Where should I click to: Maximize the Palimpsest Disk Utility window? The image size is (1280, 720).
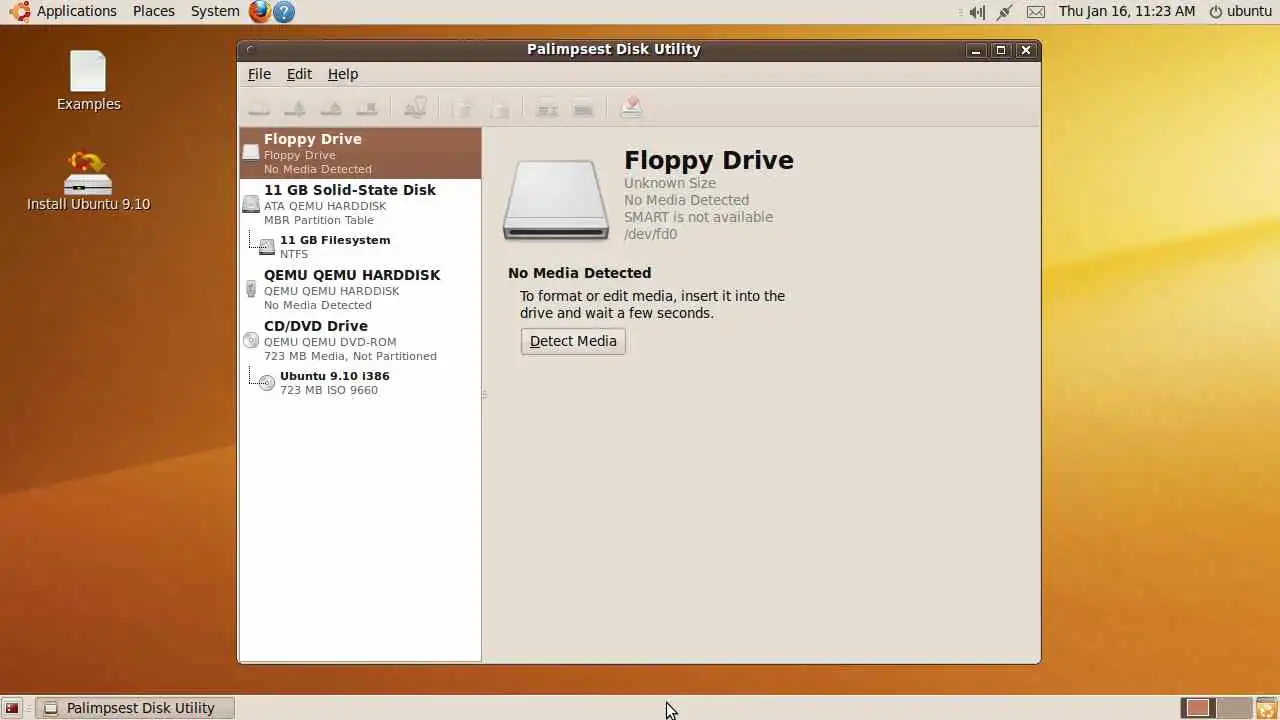tap(1000, 50)
